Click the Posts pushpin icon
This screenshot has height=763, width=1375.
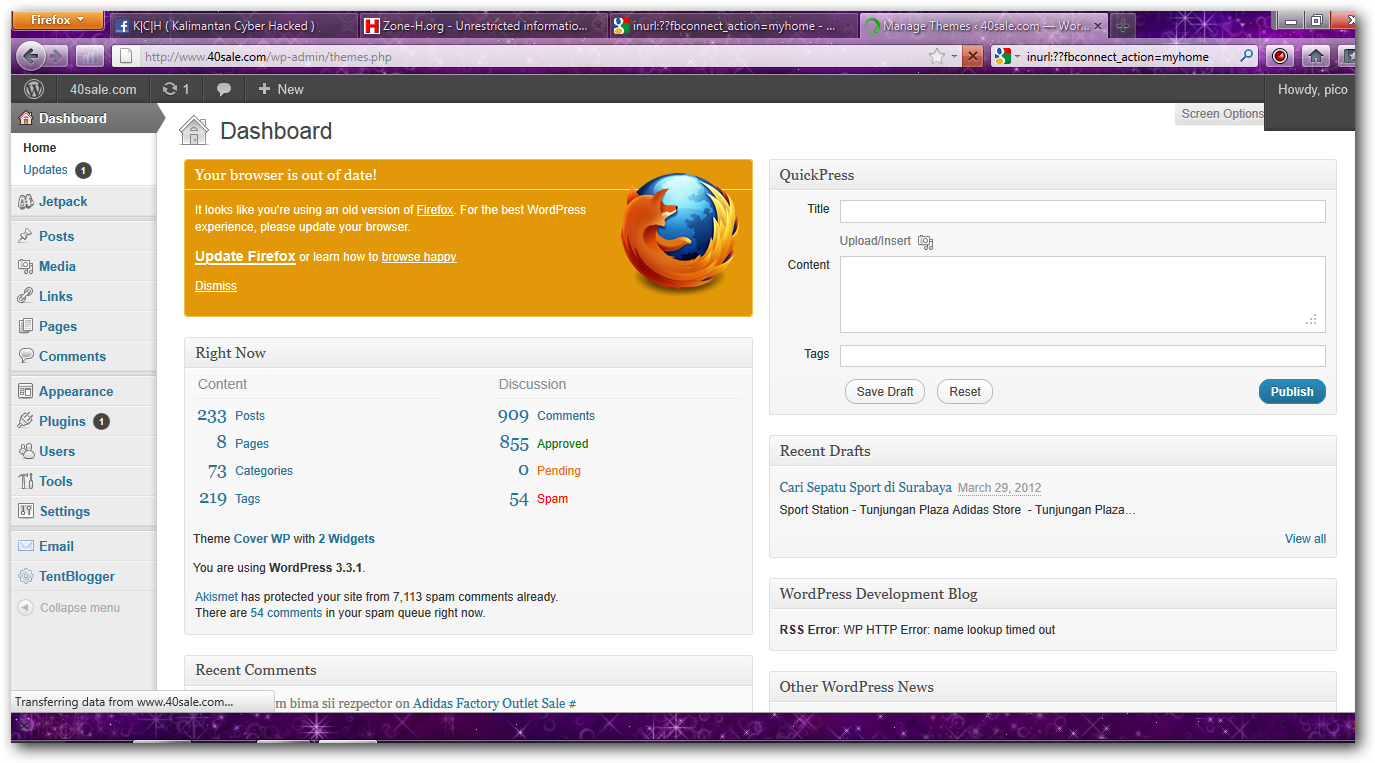26,236
